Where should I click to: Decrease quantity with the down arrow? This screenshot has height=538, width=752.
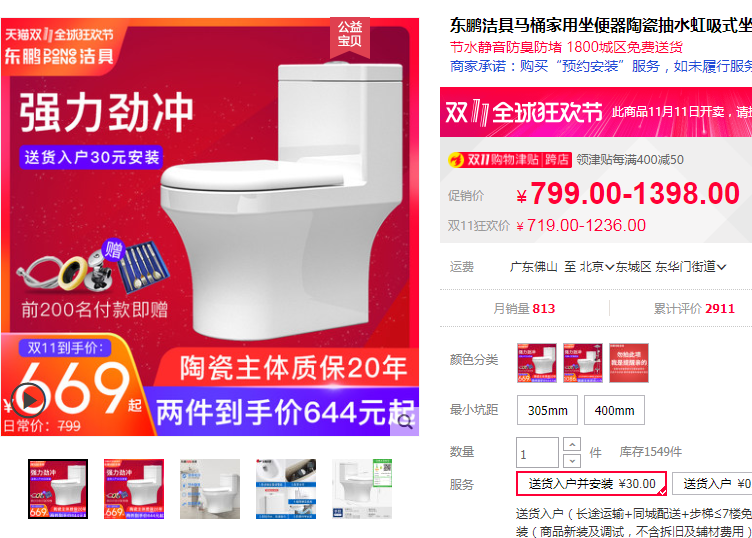(572, 461)
